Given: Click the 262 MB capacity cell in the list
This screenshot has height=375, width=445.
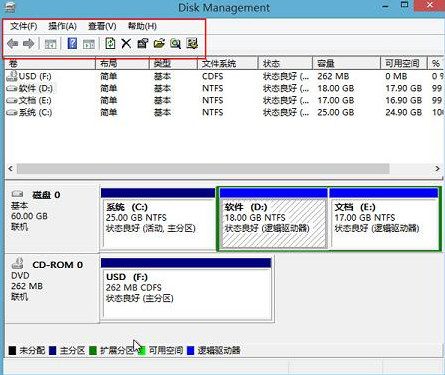Looking at the screenshot, I should tap(333, 76).
